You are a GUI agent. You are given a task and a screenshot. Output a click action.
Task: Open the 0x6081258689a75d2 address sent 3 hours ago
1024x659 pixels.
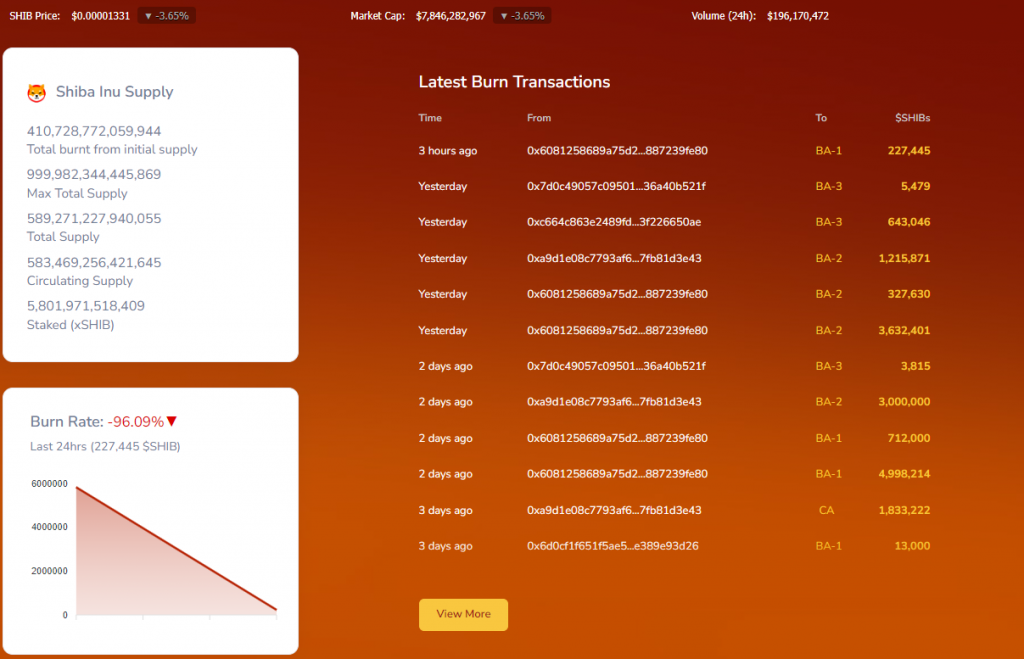(617, 150)
